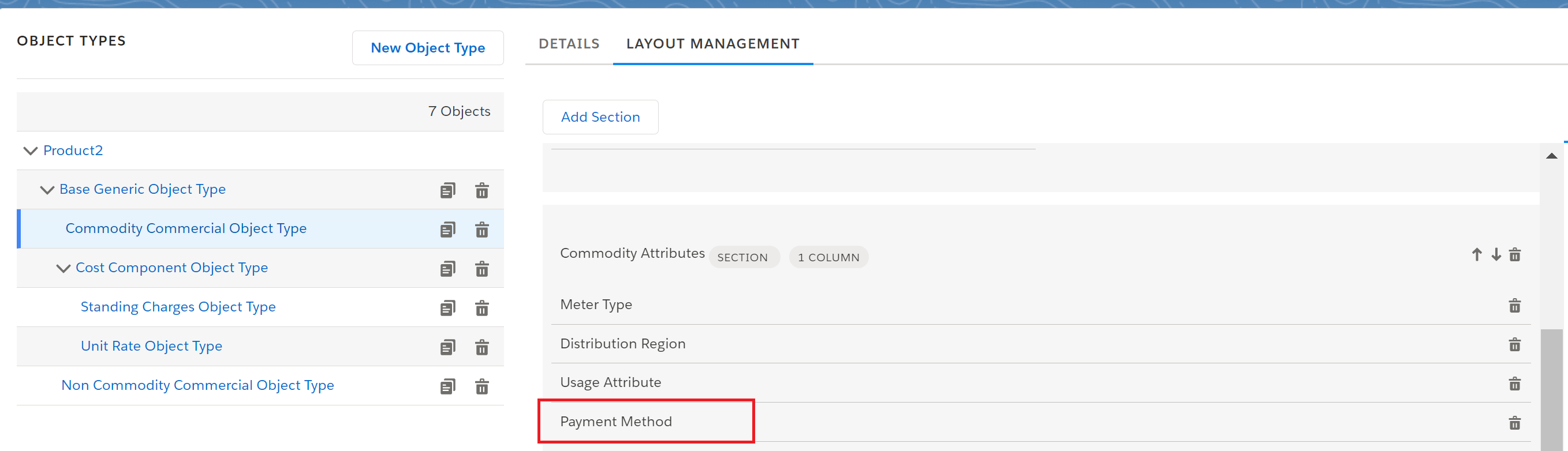Clone Unit Rate Object Type
This screenshot has width=1568, height=451.
point(447,347)
